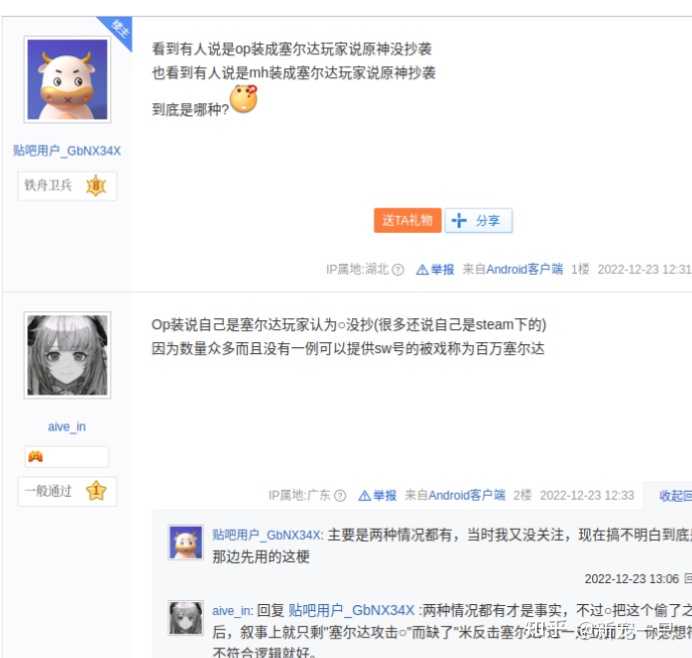The height and width of the screenshot is (658, 692).
Task: Report first floor post via 举报
Action: 435,269
